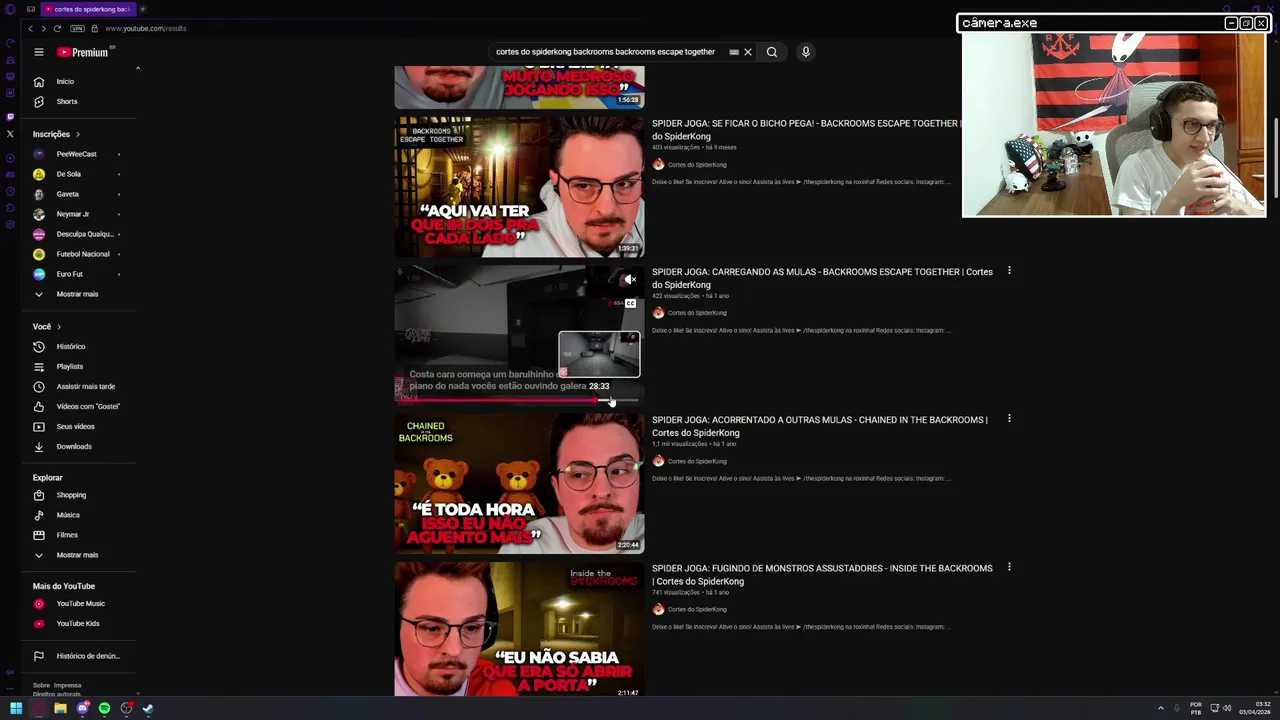Screen dimensions: 1280x720
Task: Open Spotify from taskbar
Action: [104, 708]
